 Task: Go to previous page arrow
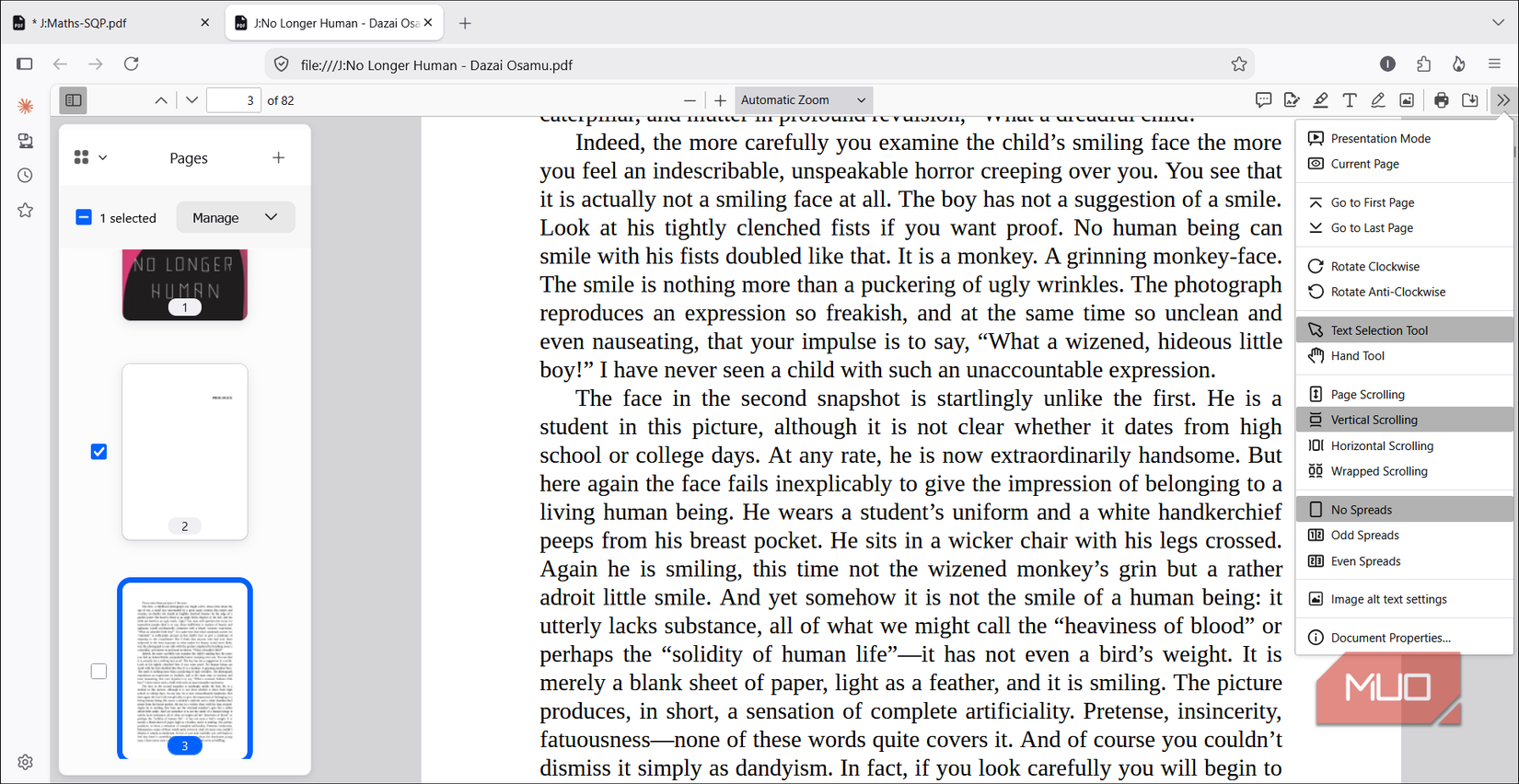coord(161,100)
